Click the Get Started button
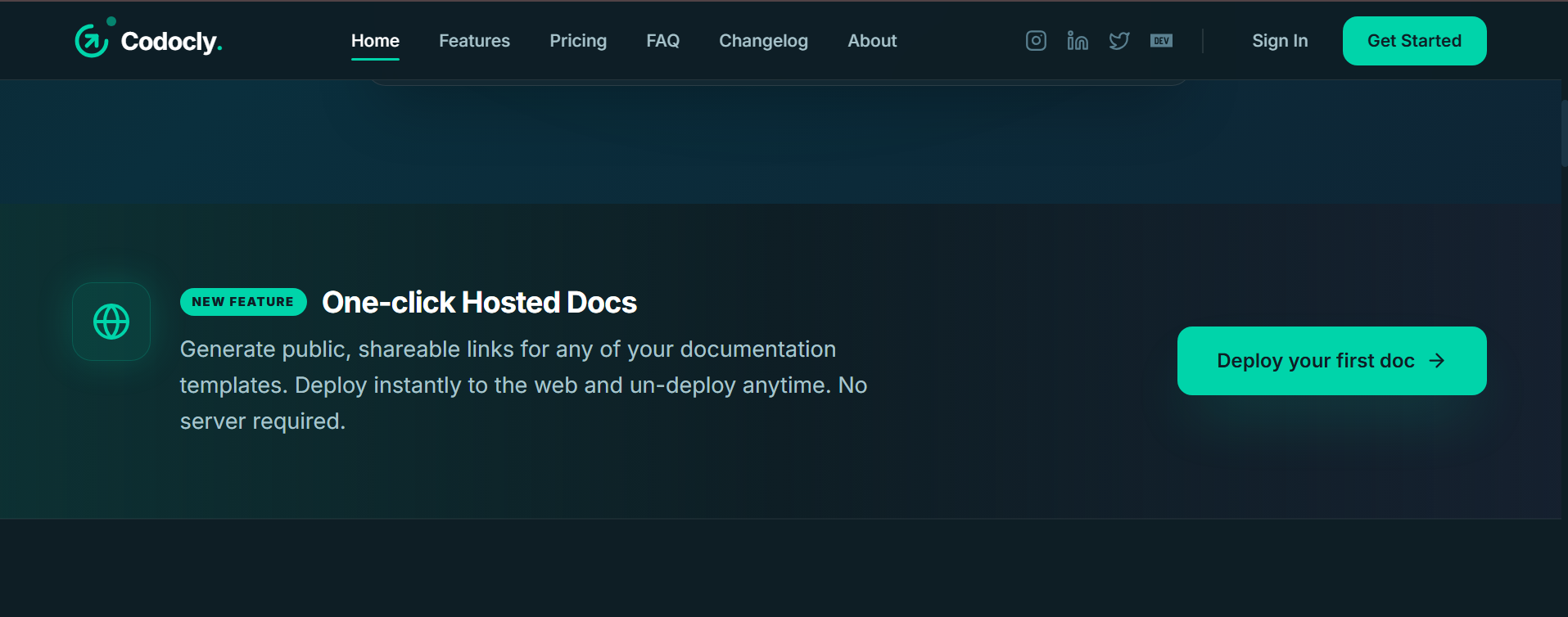 [x=1414, y=41]
